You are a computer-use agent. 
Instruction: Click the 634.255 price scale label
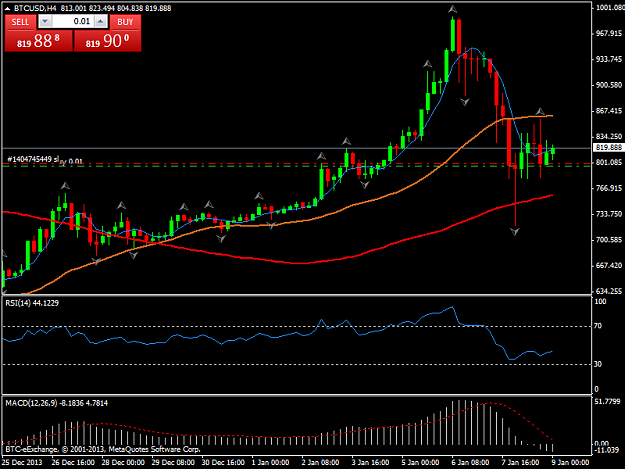[x=608, y=291]
